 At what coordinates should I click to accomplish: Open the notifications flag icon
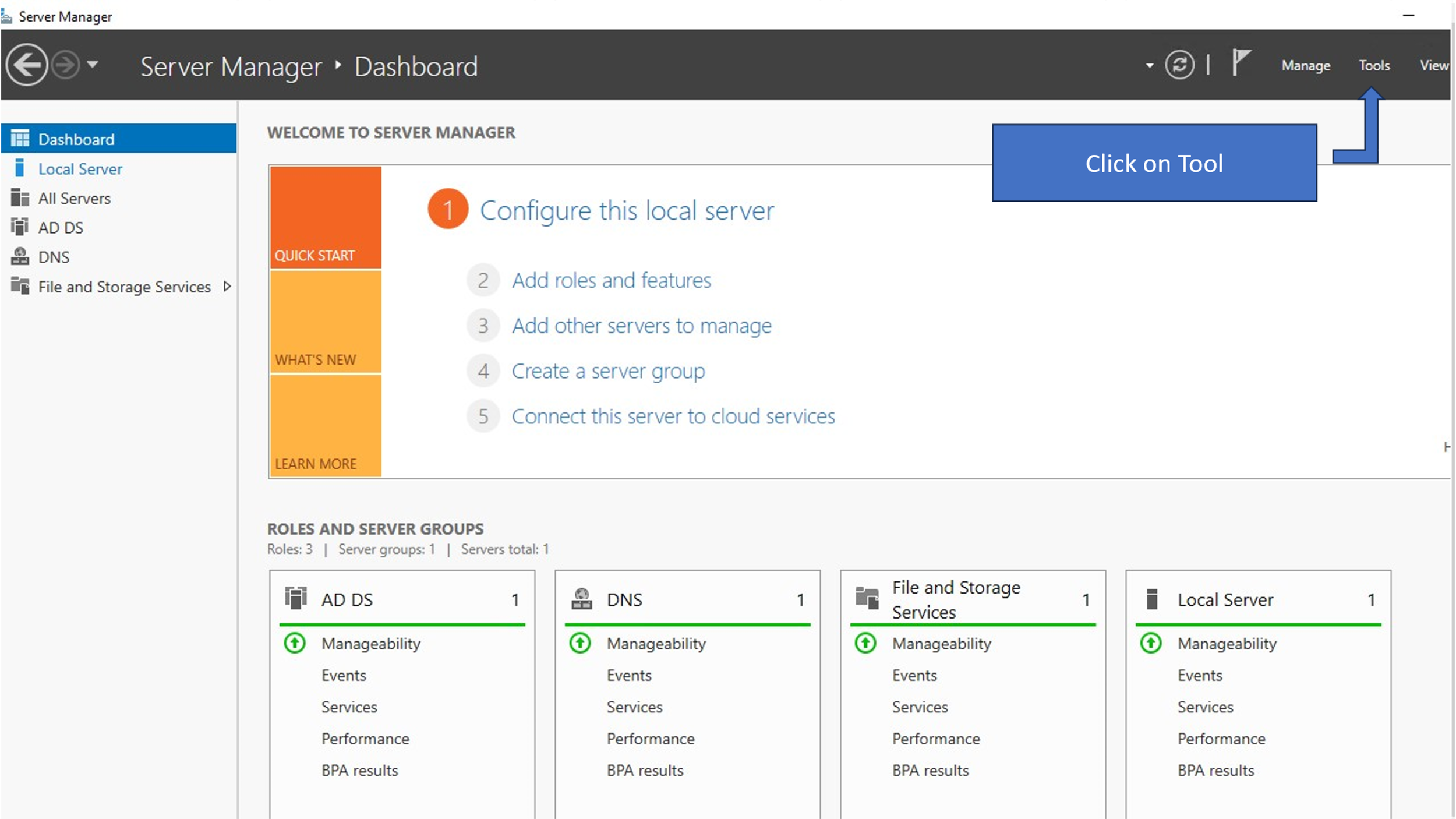(x=1241, y=62)
